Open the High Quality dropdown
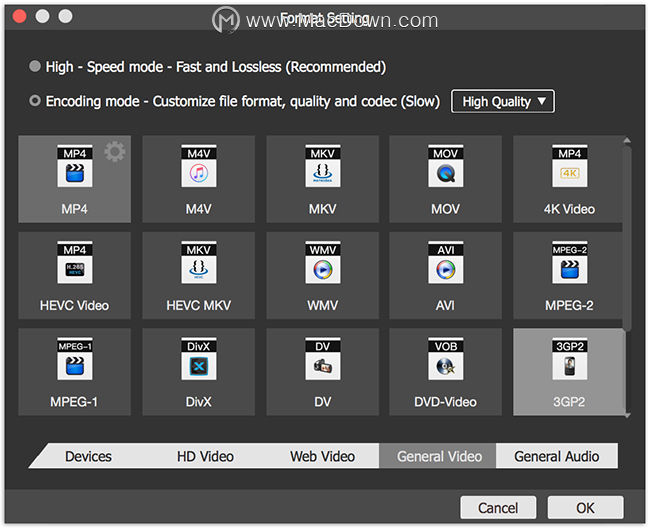Screen dimensions: 650x528 tap(502, 101)
